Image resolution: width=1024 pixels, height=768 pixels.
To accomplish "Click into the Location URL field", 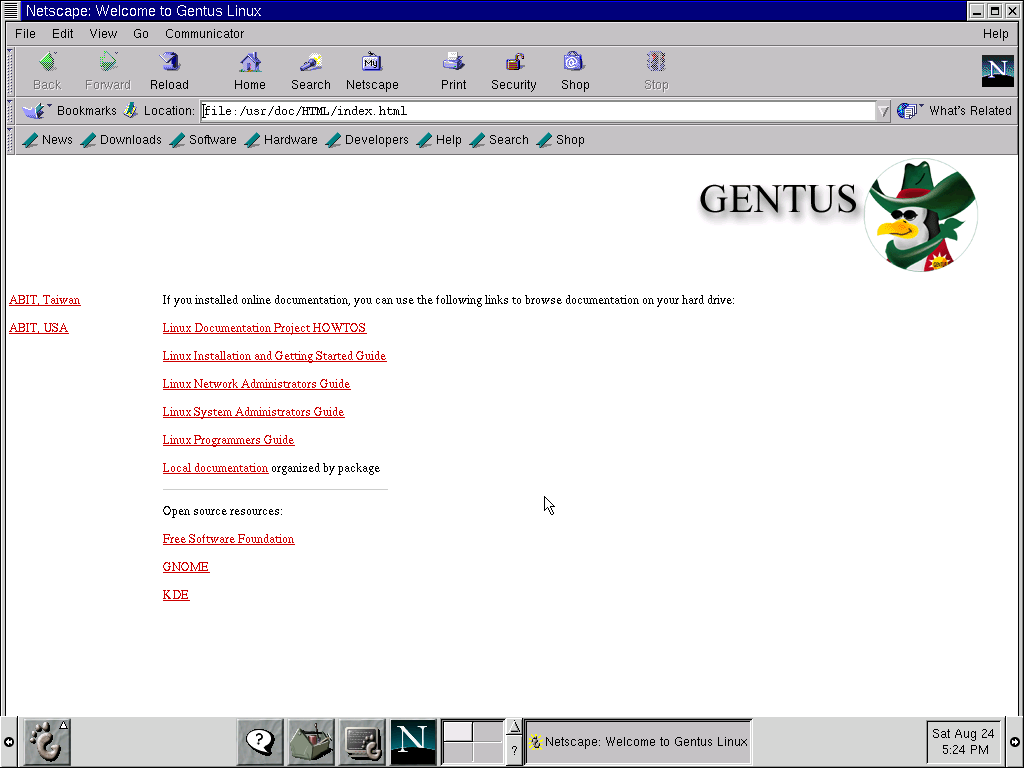I will pos(537,111).
